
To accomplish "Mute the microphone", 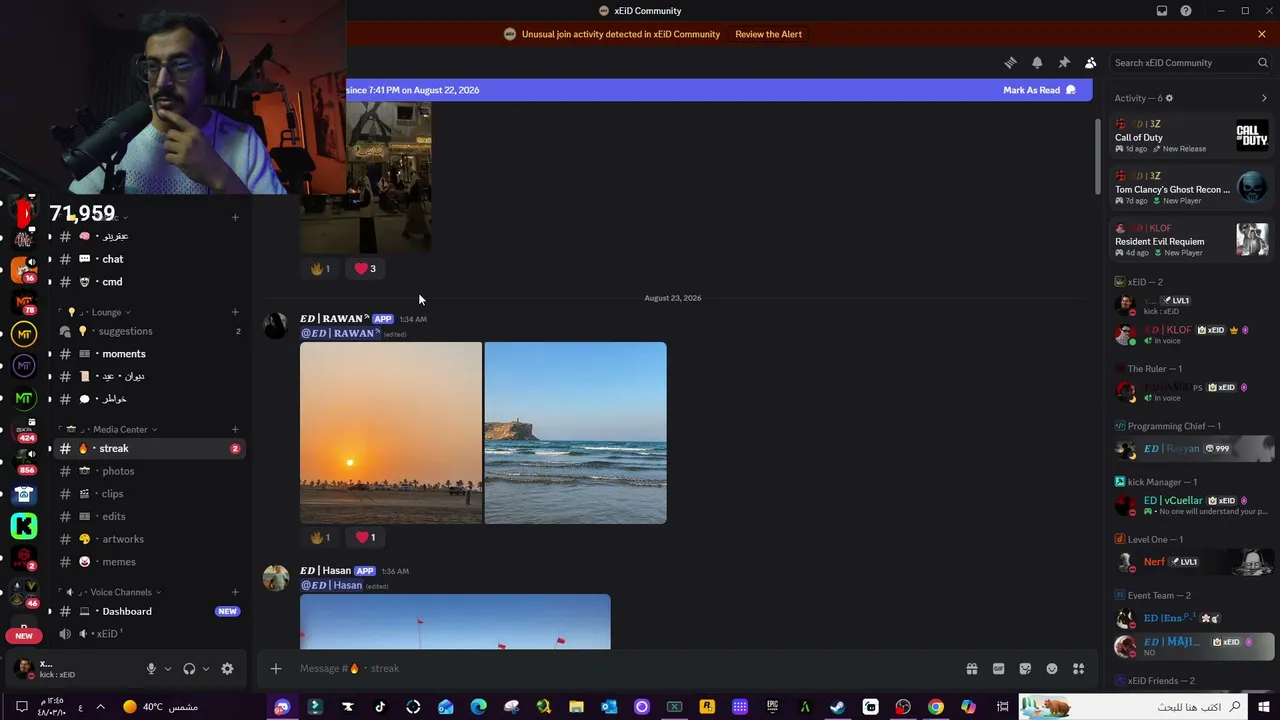I will pos(152,669).
